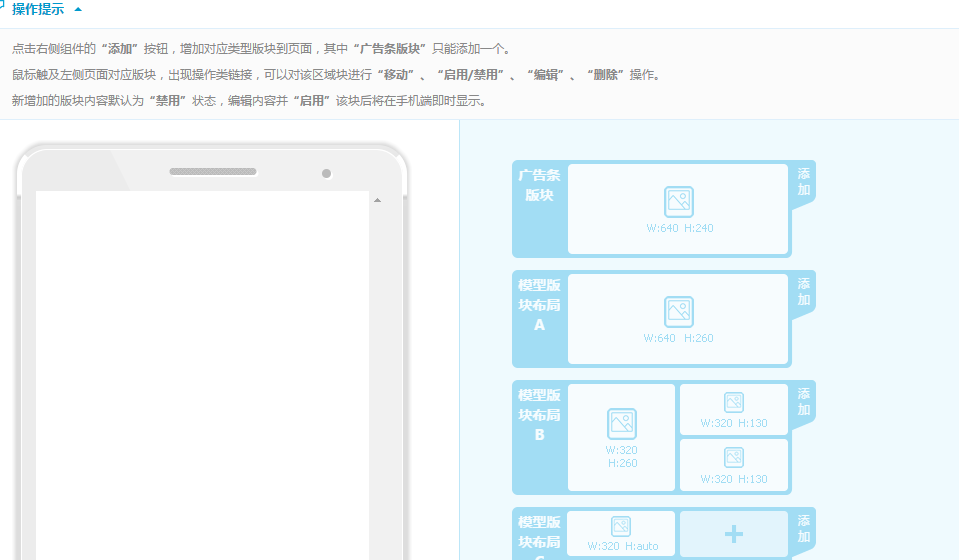Click the 操作提示 heading
The image size is (959, 560).
tap(38, 9)
